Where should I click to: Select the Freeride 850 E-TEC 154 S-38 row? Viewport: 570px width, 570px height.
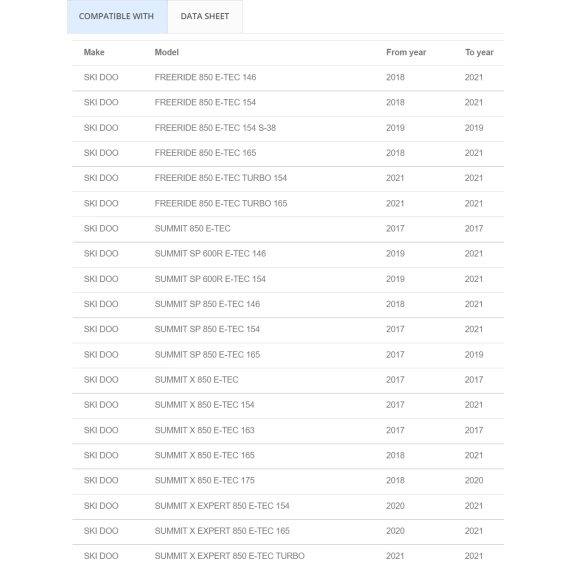point(288,128)
